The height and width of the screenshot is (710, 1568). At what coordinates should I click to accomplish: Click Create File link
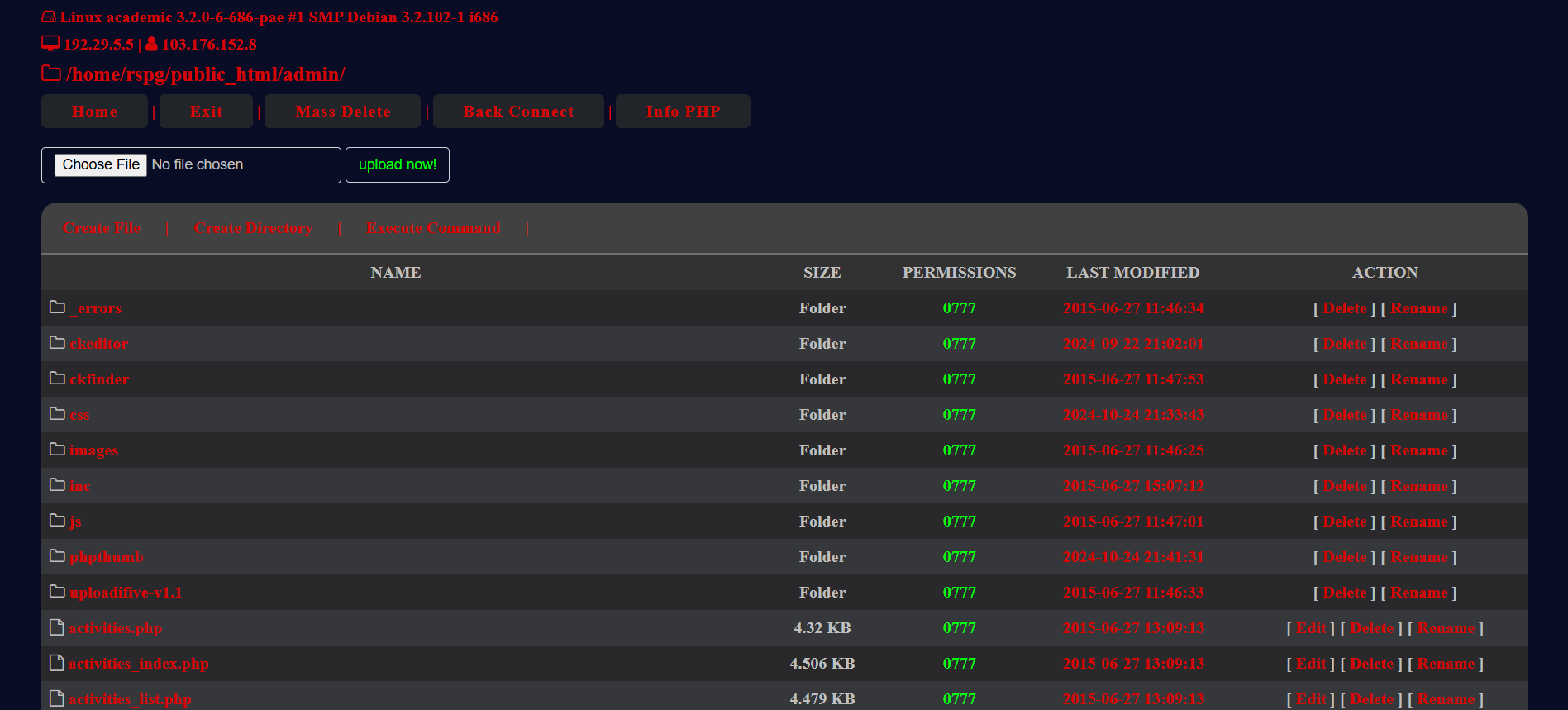[102, 228]
